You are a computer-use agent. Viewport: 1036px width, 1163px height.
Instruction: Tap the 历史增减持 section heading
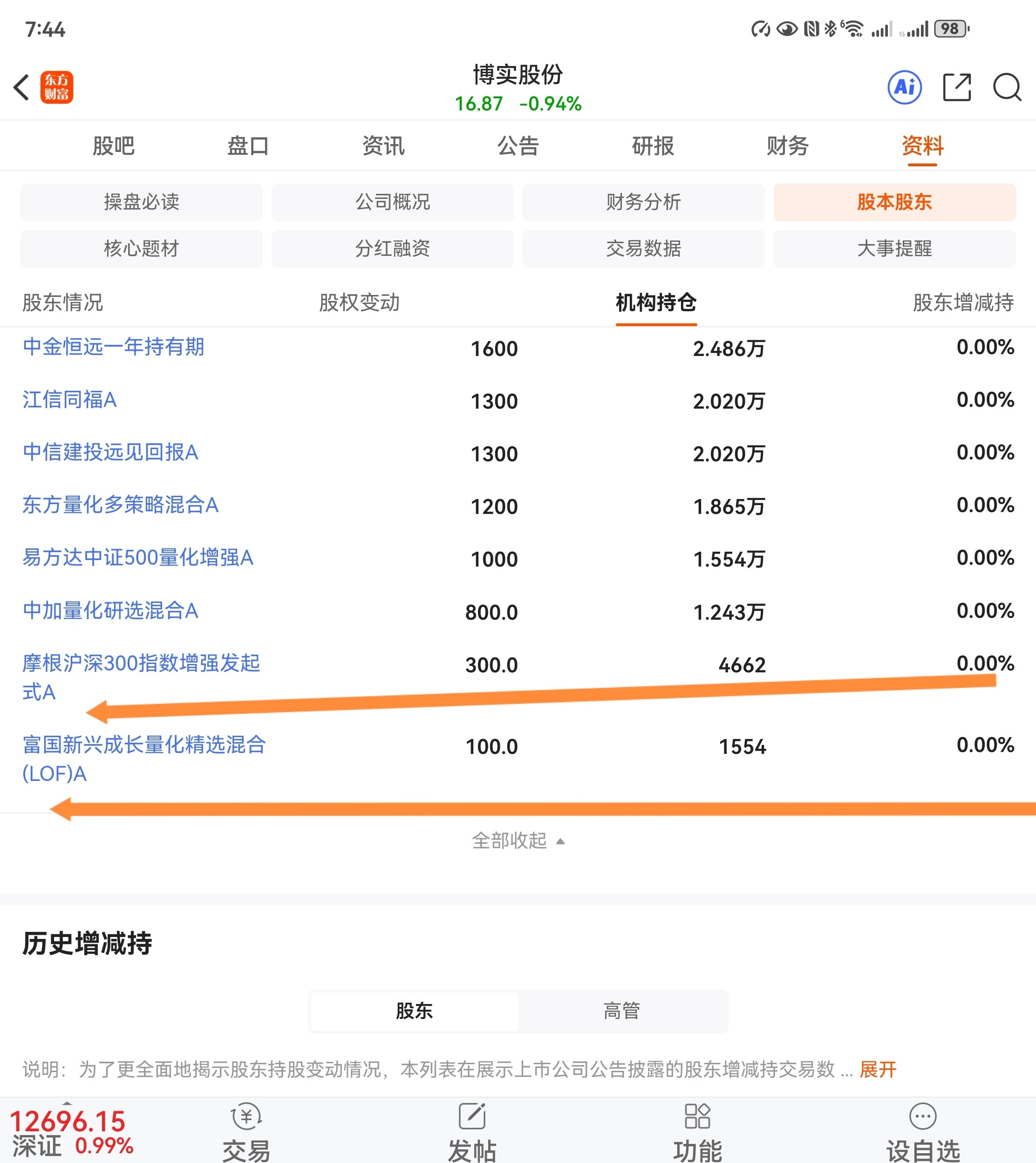click(x=87, y=943)
